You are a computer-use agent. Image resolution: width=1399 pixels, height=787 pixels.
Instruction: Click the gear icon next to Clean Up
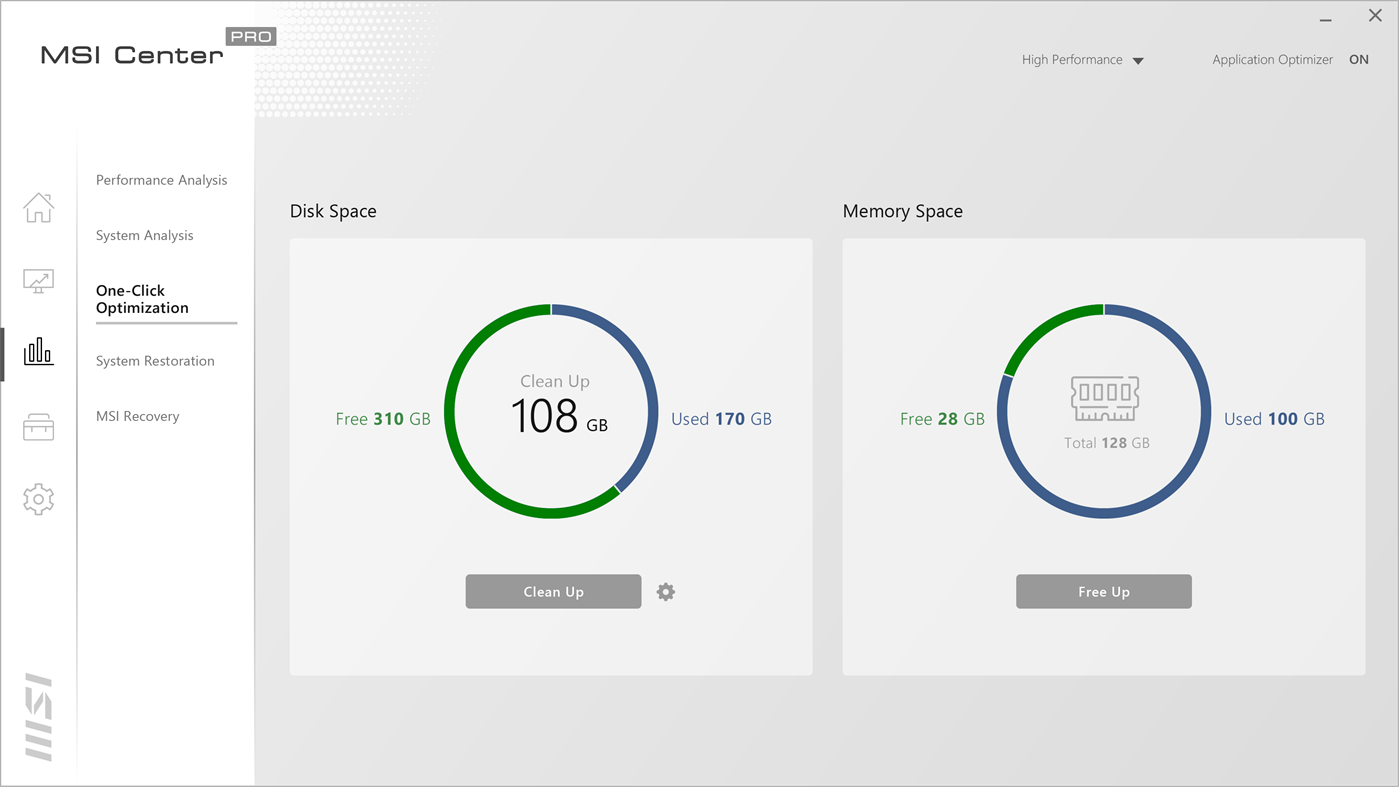tap(665, 591)
